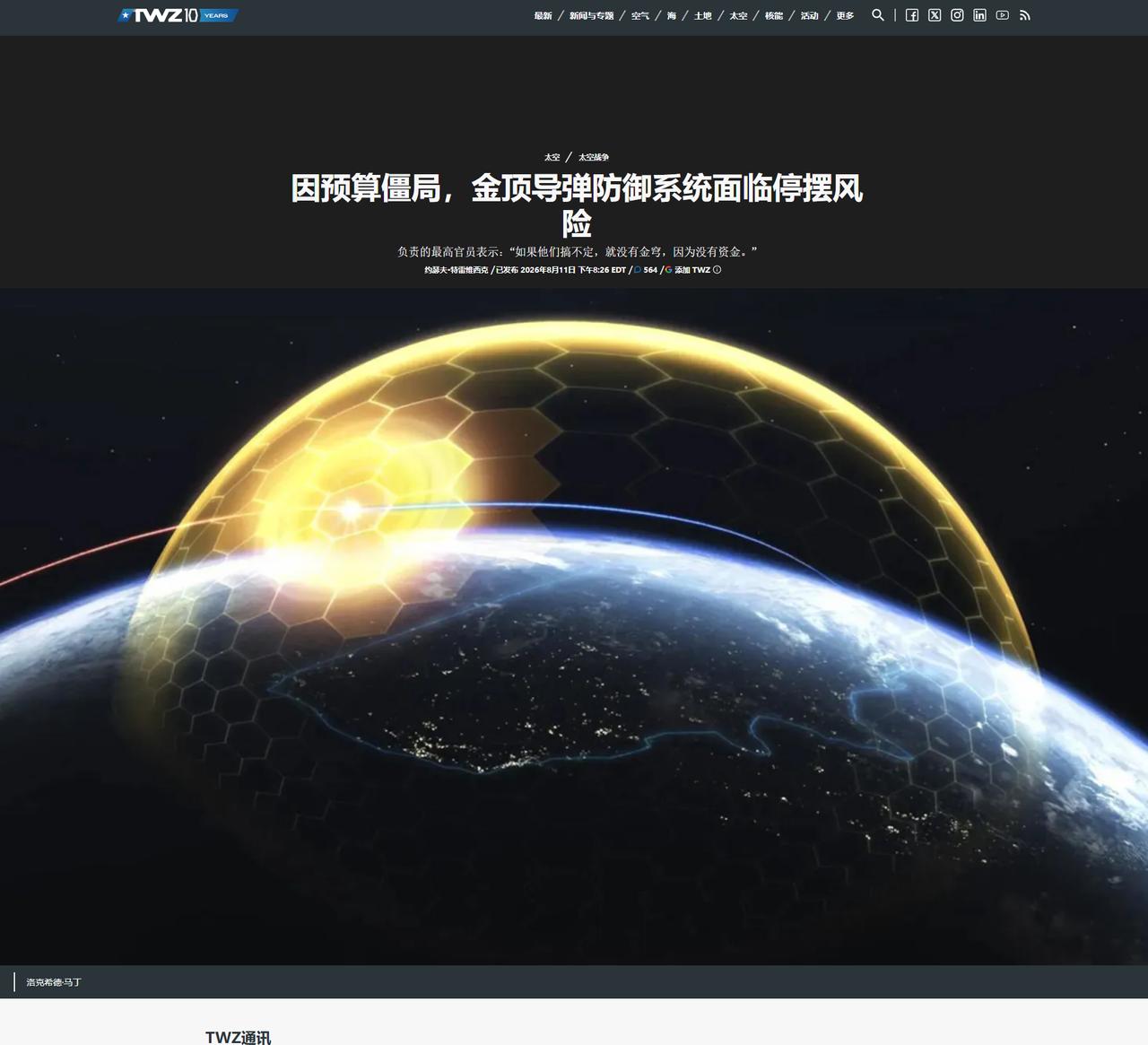Viewport: 1148px width, 1045px height.
Task: Open the 核能 nav menu item
Action: click(773, 16)
